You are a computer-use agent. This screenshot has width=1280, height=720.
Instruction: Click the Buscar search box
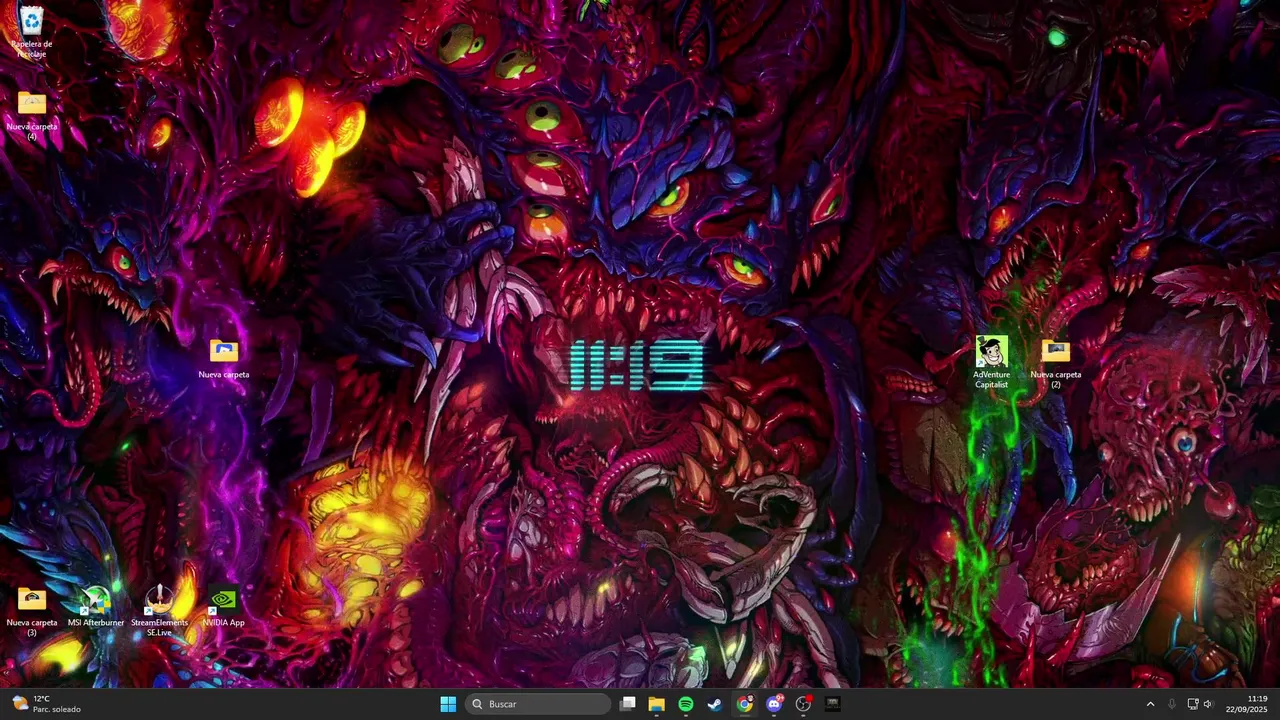539,704
